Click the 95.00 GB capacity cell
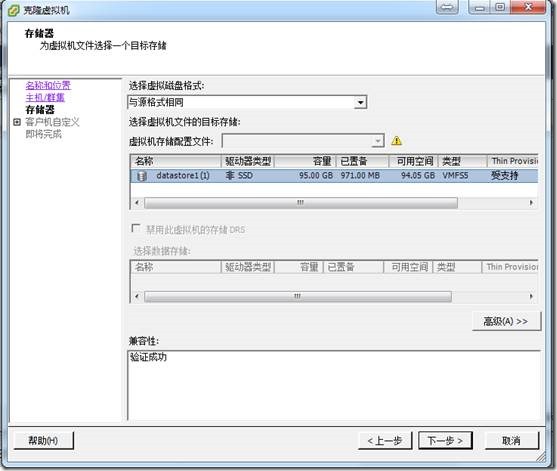 pyautogui.click(x=316, y=176)
